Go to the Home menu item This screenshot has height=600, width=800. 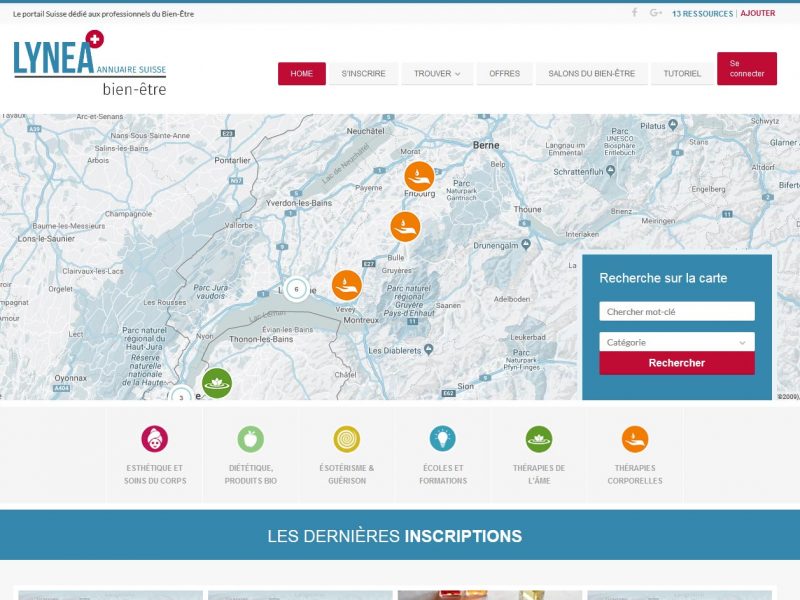tap(302, 73)
